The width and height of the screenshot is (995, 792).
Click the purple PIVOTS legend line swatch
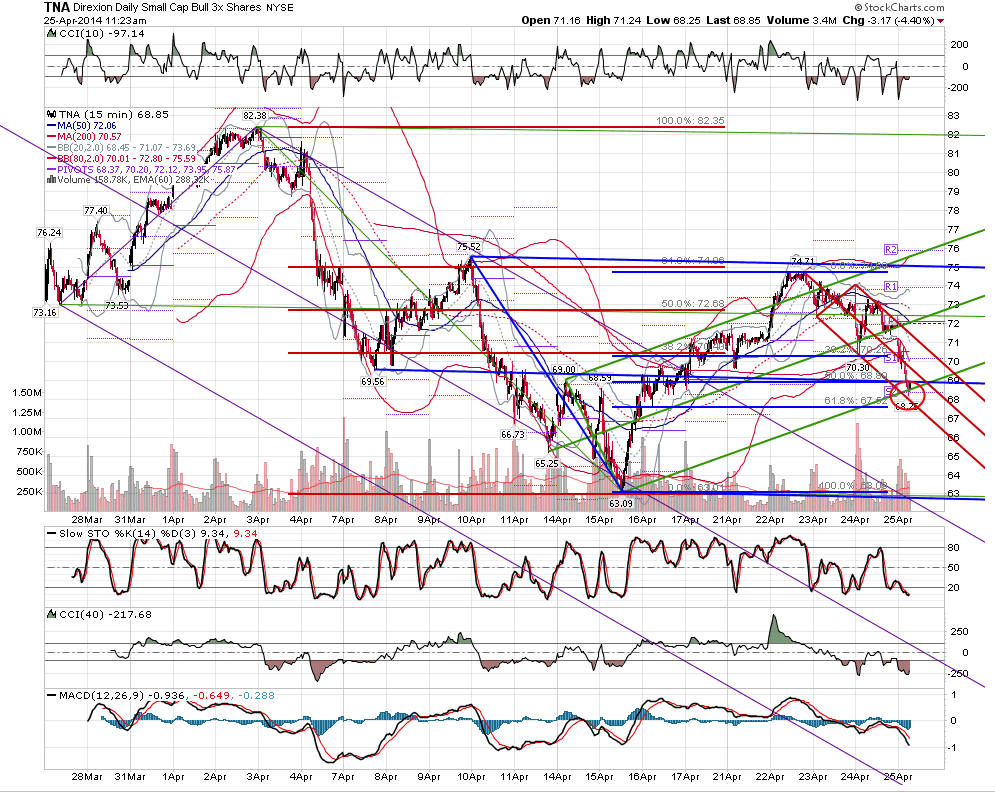tap(51, 169)
